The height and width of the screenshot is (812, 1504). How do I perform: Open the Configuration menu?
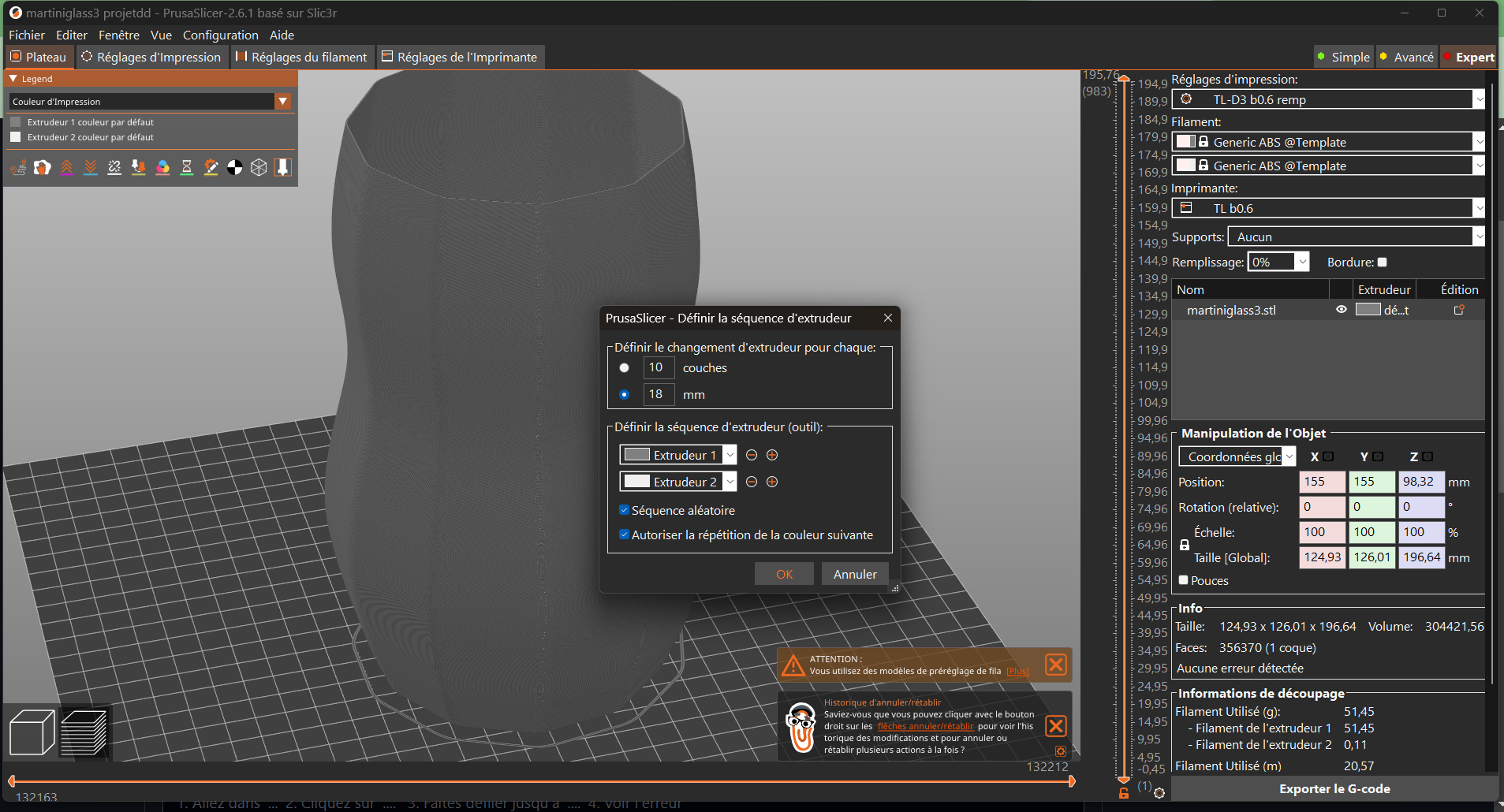click(x=220, y=35)
